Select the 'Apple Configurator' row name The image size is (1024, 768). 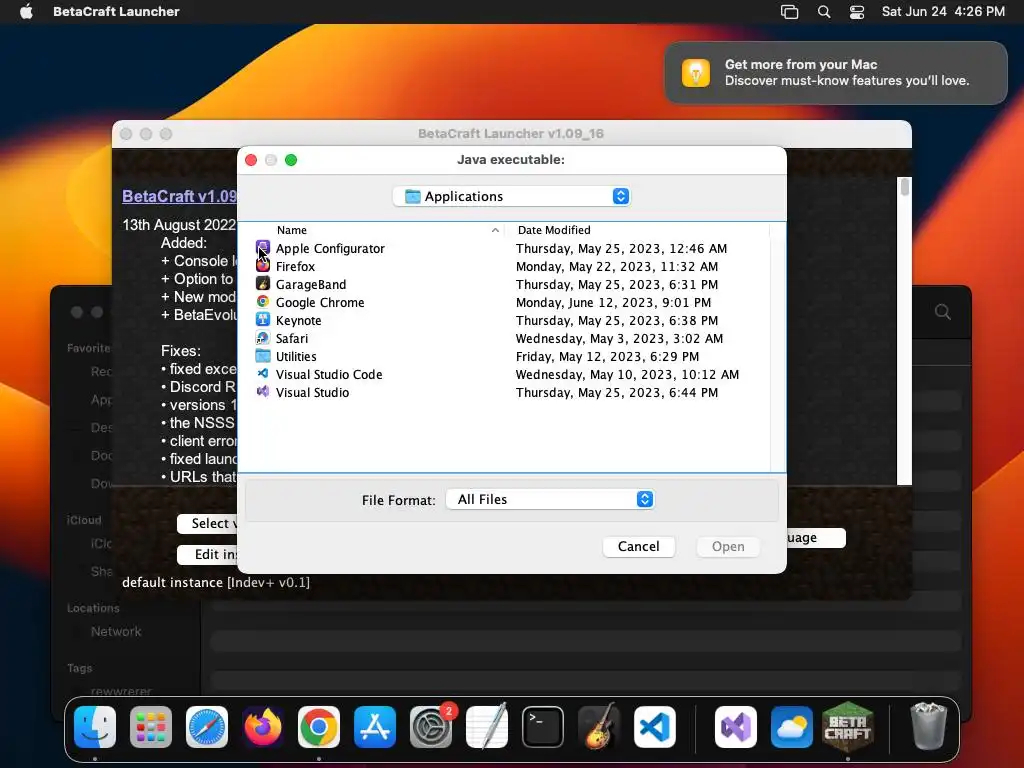[x=330, y=248]
